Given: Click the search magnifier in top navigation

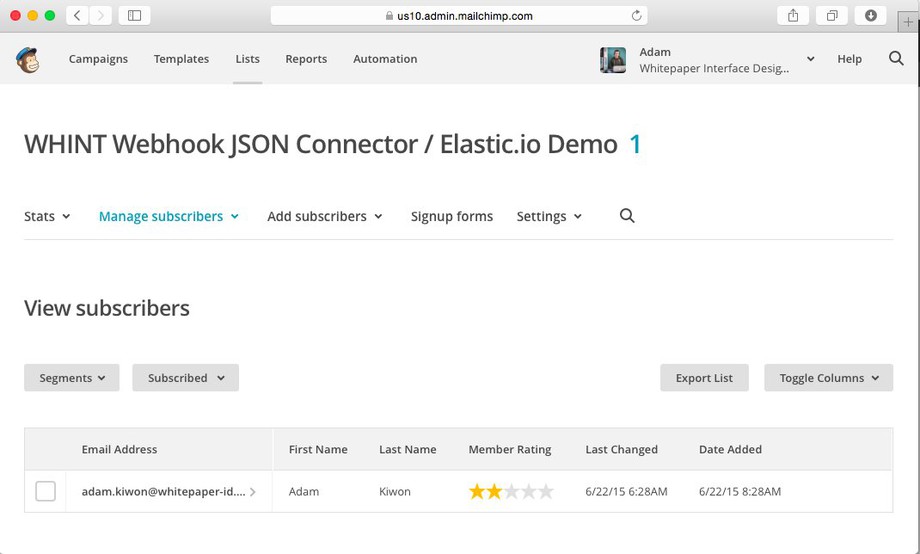Looking at the screenshot, I should (896, 58).
